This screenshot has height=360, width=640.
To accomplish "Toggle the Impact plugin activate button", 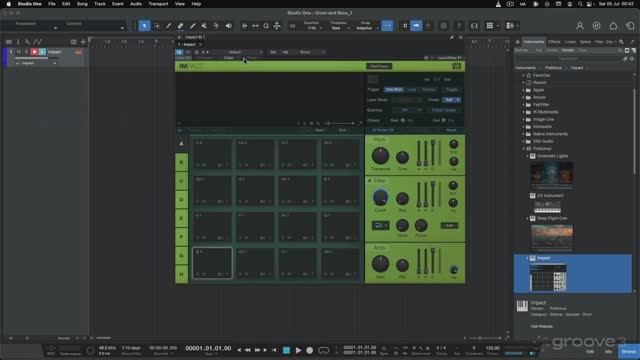I will click(x=180, y=52).
